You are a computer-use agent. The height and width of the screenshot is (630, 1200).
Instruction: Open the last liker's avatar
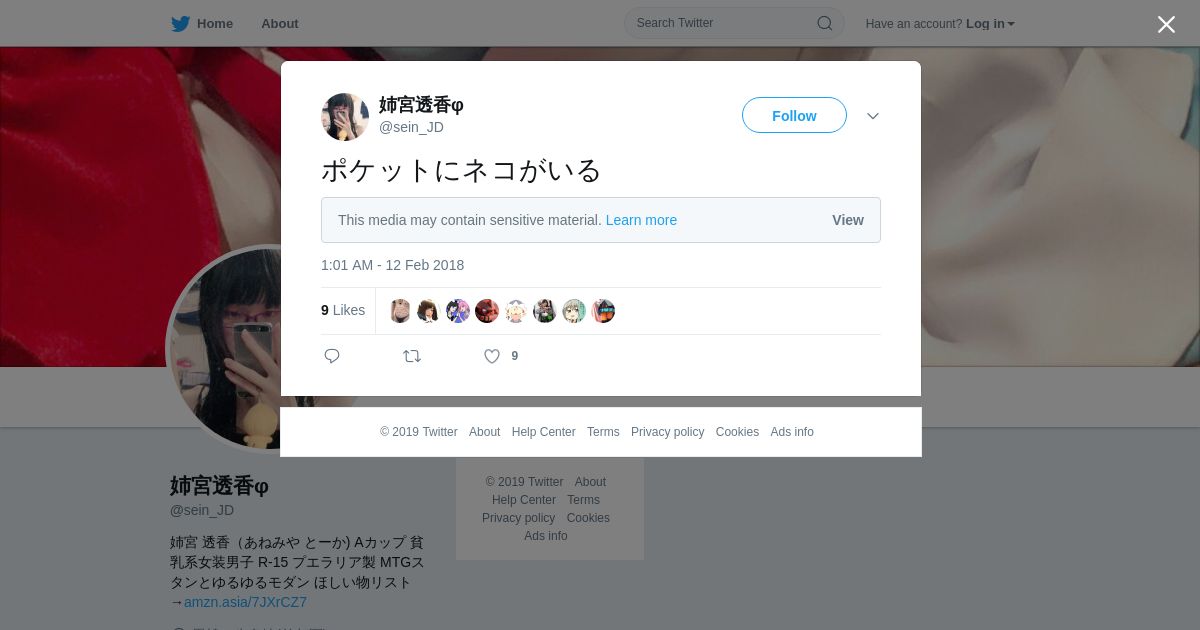603,311
